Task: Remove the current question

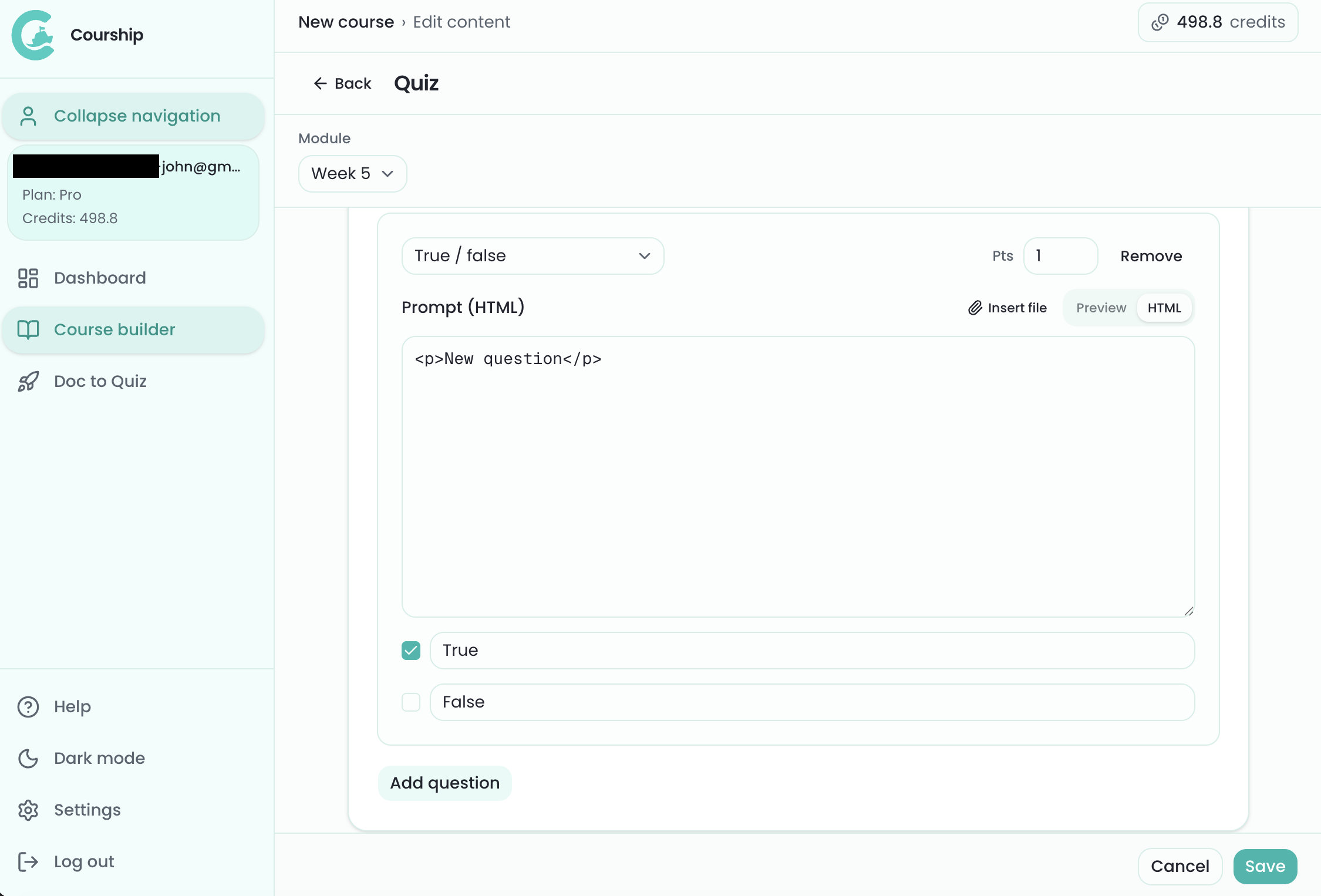Action: 1151,256
